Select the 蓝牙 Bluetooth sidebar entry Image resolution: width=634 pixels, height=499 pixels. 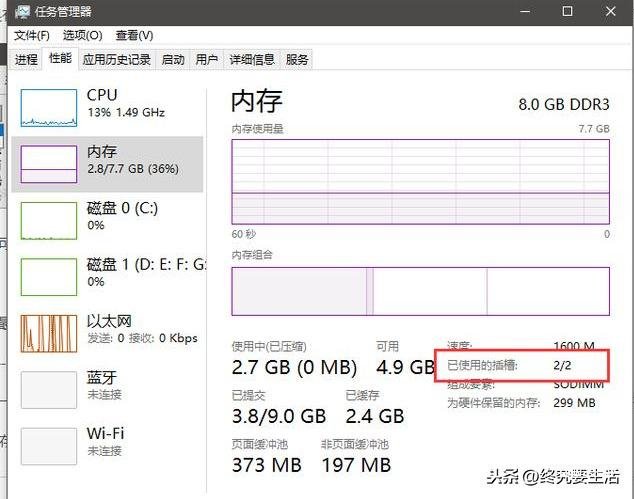107,390
